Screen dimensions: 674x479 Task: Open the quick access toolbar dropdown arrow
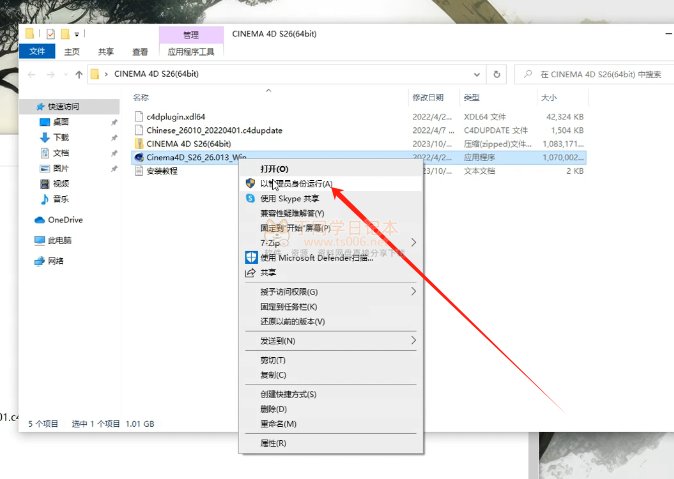point(77,34)
